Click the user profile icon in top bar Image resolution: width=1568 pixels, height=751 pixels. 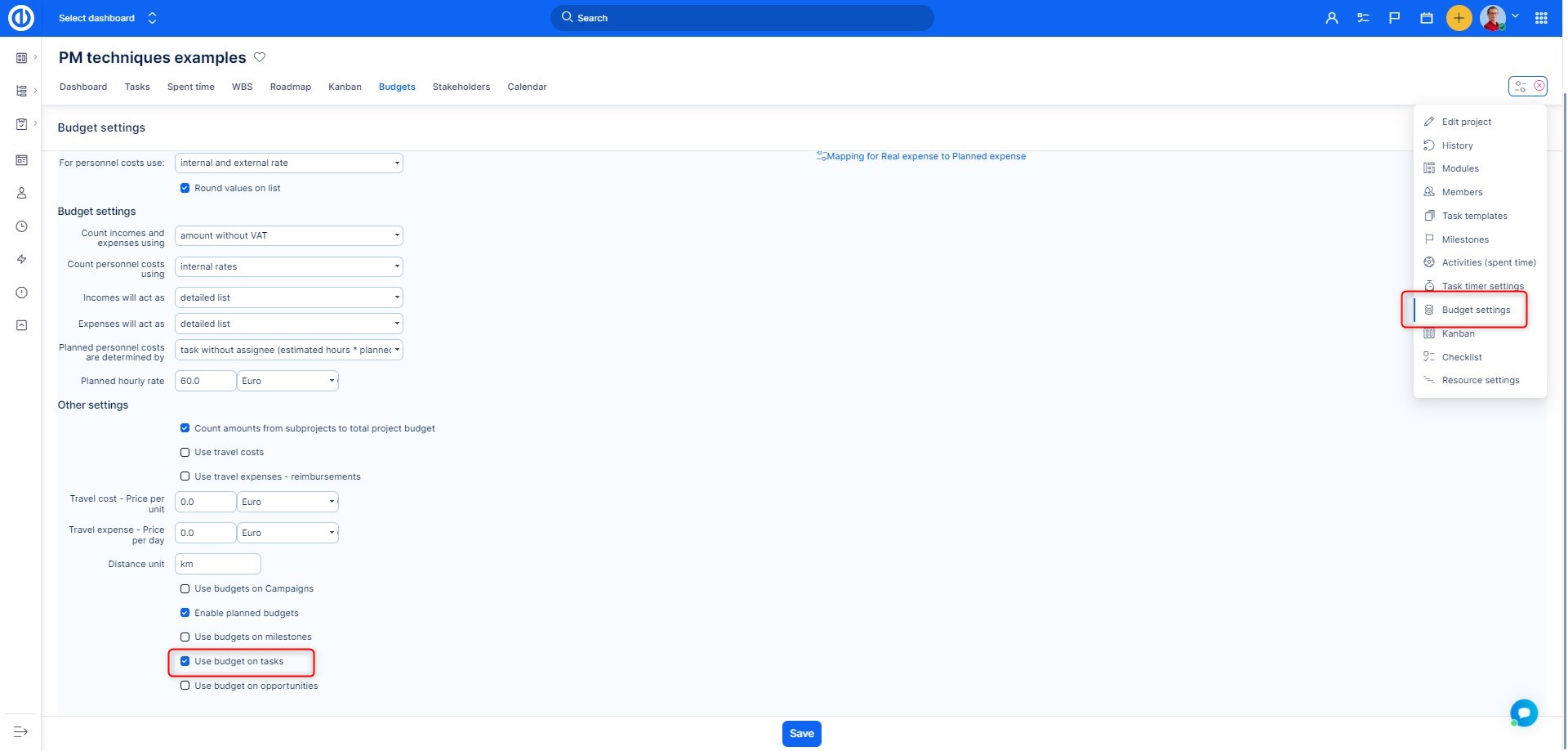tap(1331, 18)
